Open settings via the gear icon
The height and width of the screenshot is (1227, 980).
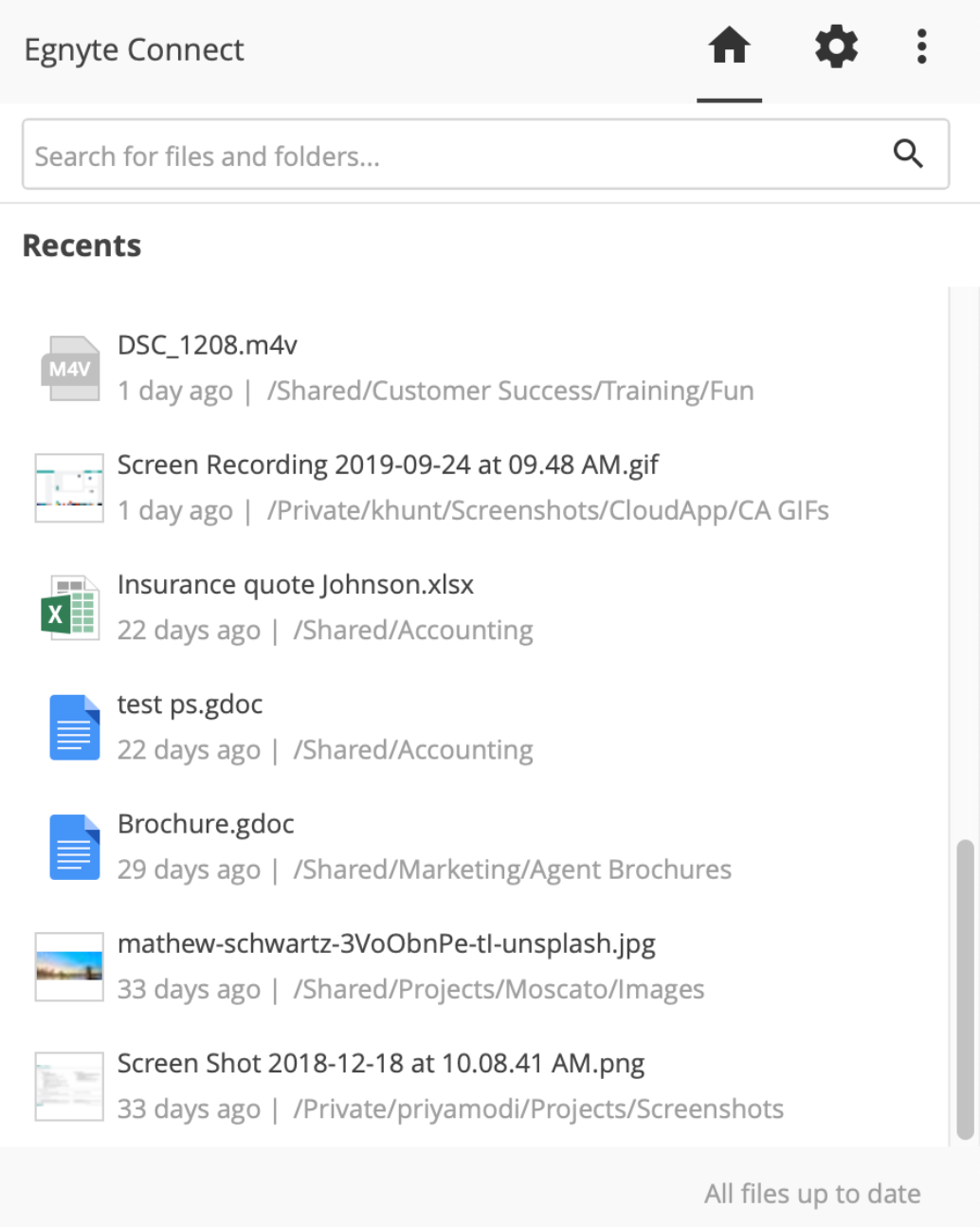pos(836,46)
